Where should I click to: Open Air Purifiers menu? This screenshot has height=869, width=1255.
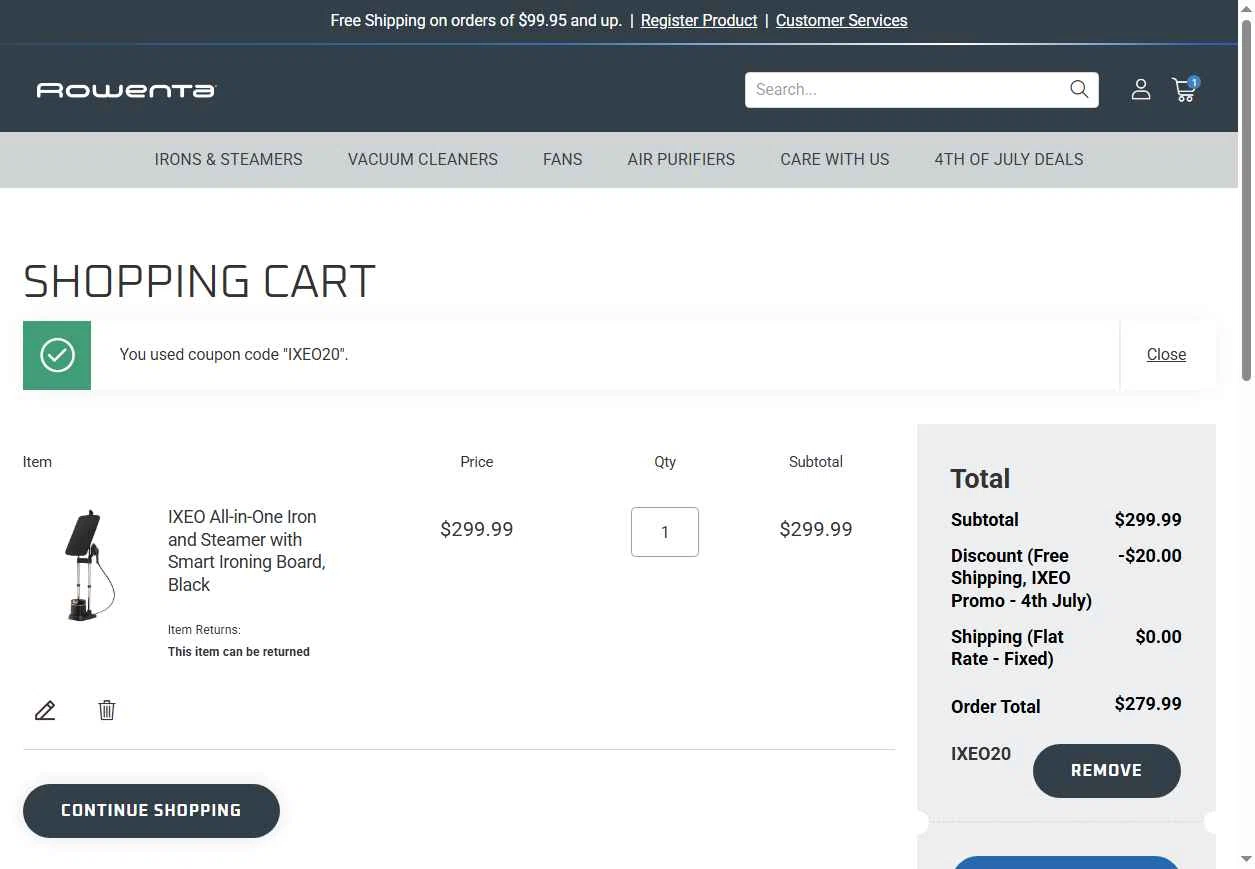pos(681,159)
